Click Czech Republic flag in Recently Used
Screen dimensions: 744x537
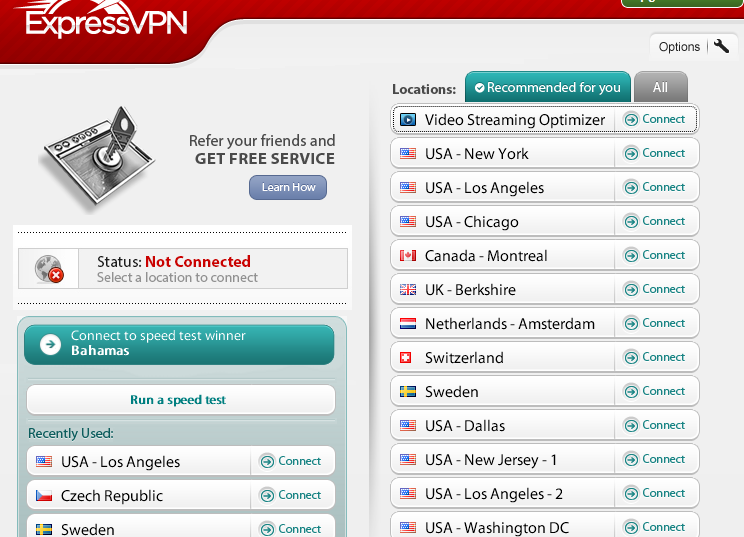pyautogui.click(x=44, y=496)
